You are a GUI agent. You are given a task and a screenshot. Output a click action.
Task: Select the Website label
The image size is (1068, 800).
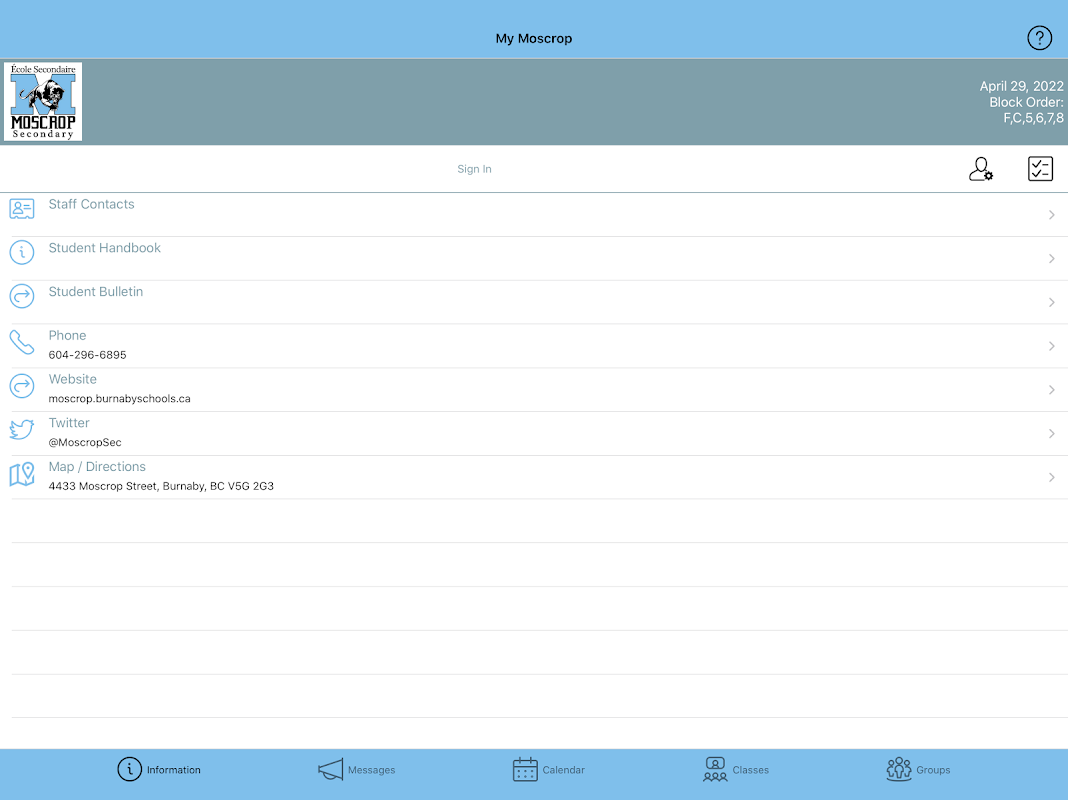click(x=72, y=379)
